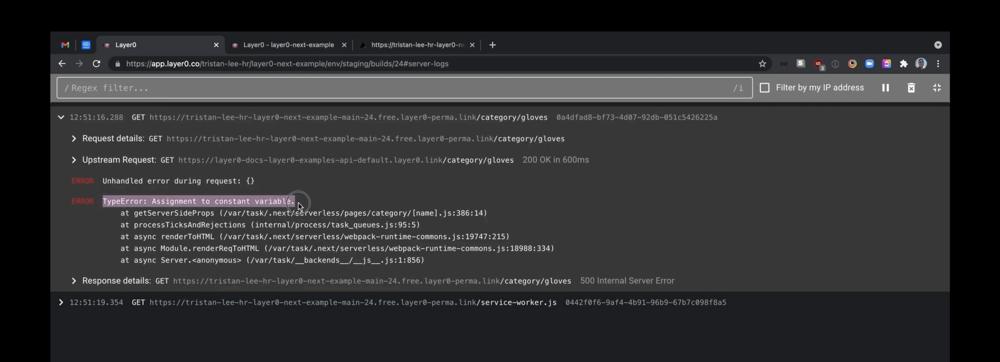Close the tristan-lee-hr-layer0 tab
1000x362 pixels.
click(472, 45)
